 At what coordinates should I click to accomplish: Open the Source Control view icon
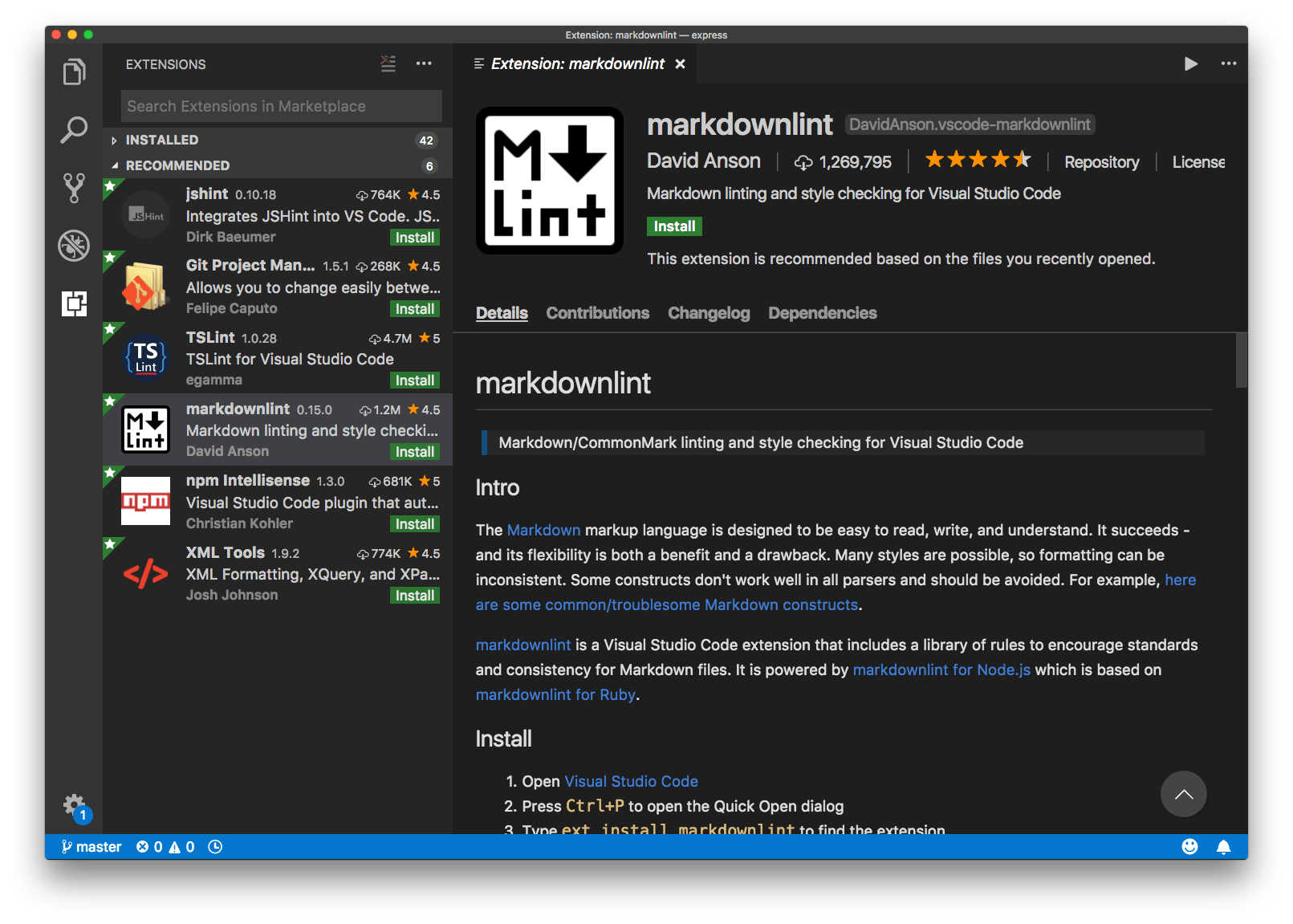coord(74,188)
